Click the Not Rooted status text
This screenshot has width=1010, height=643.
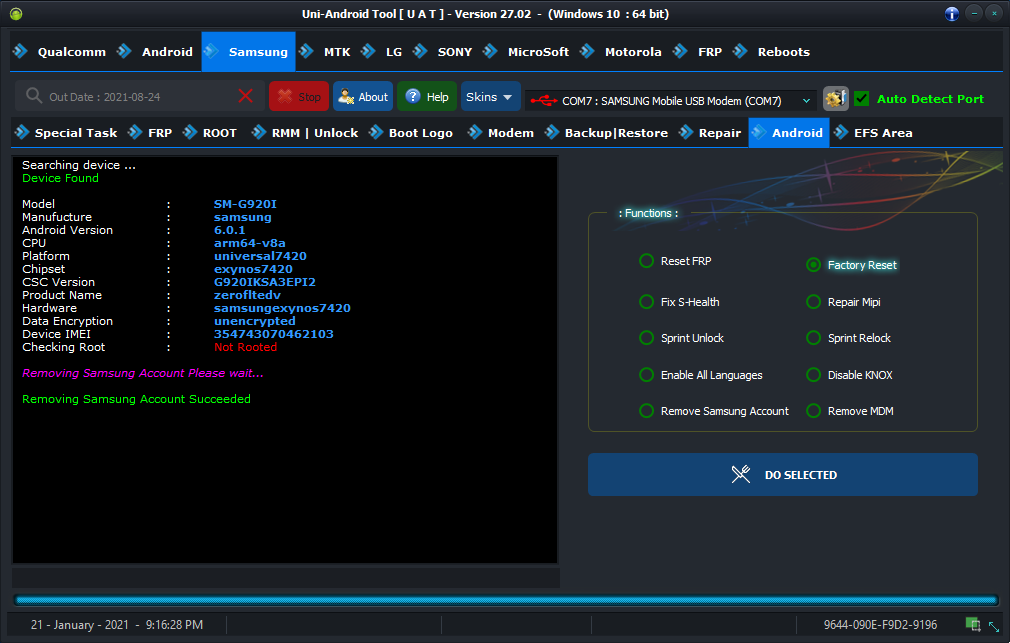(245, 347)
